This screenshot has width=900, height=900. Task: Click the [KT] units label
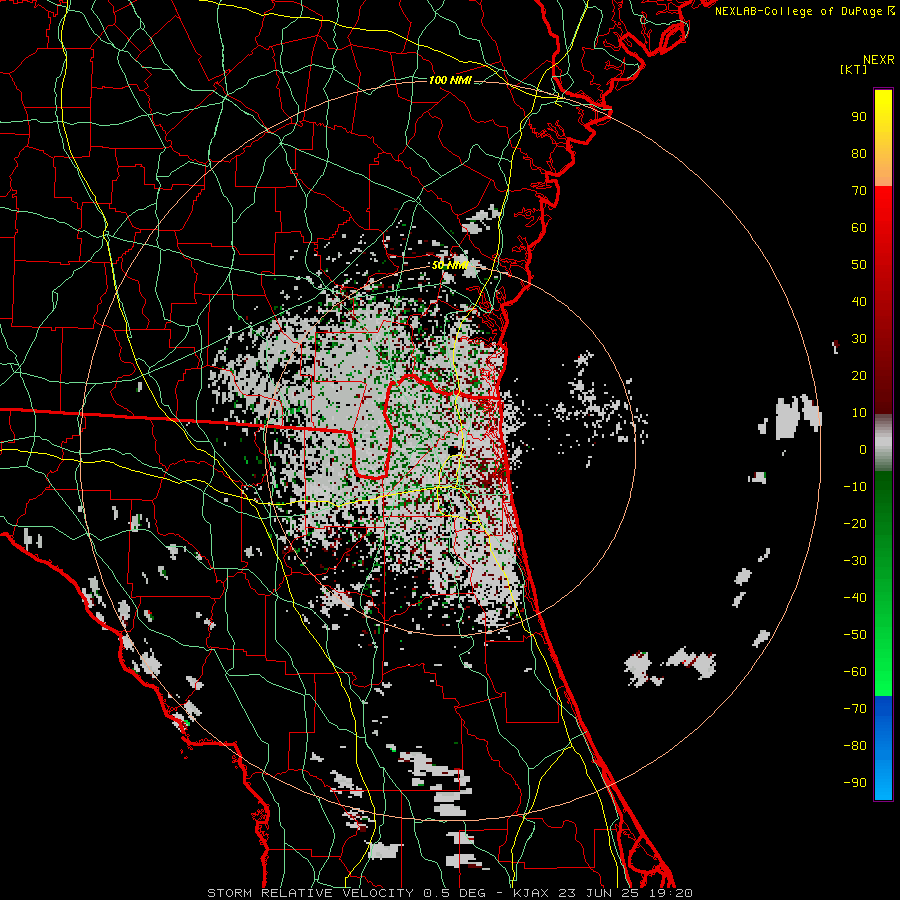click(x=854, y=69)
